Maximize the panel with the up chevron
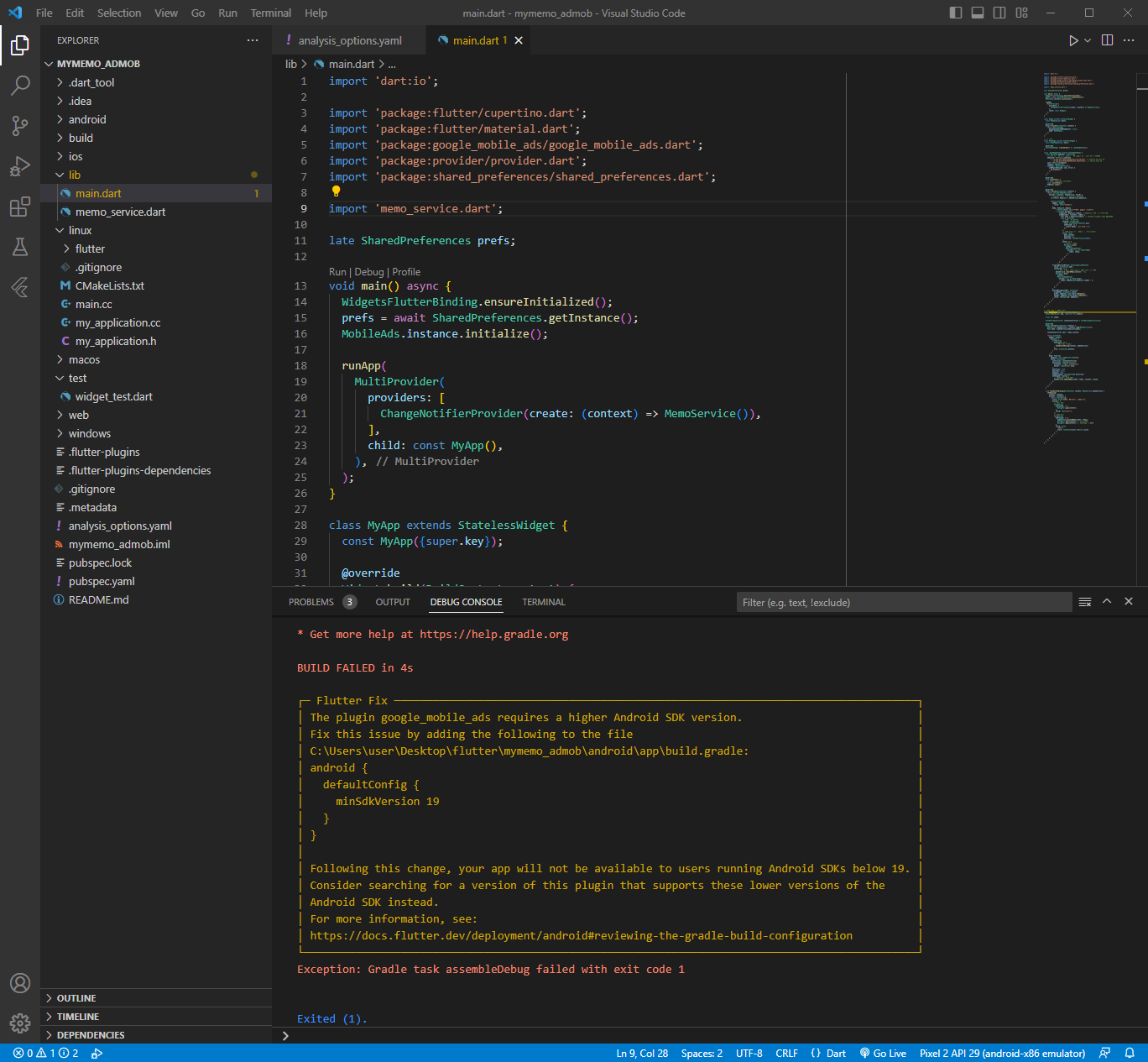 (x=1107, y=601)
